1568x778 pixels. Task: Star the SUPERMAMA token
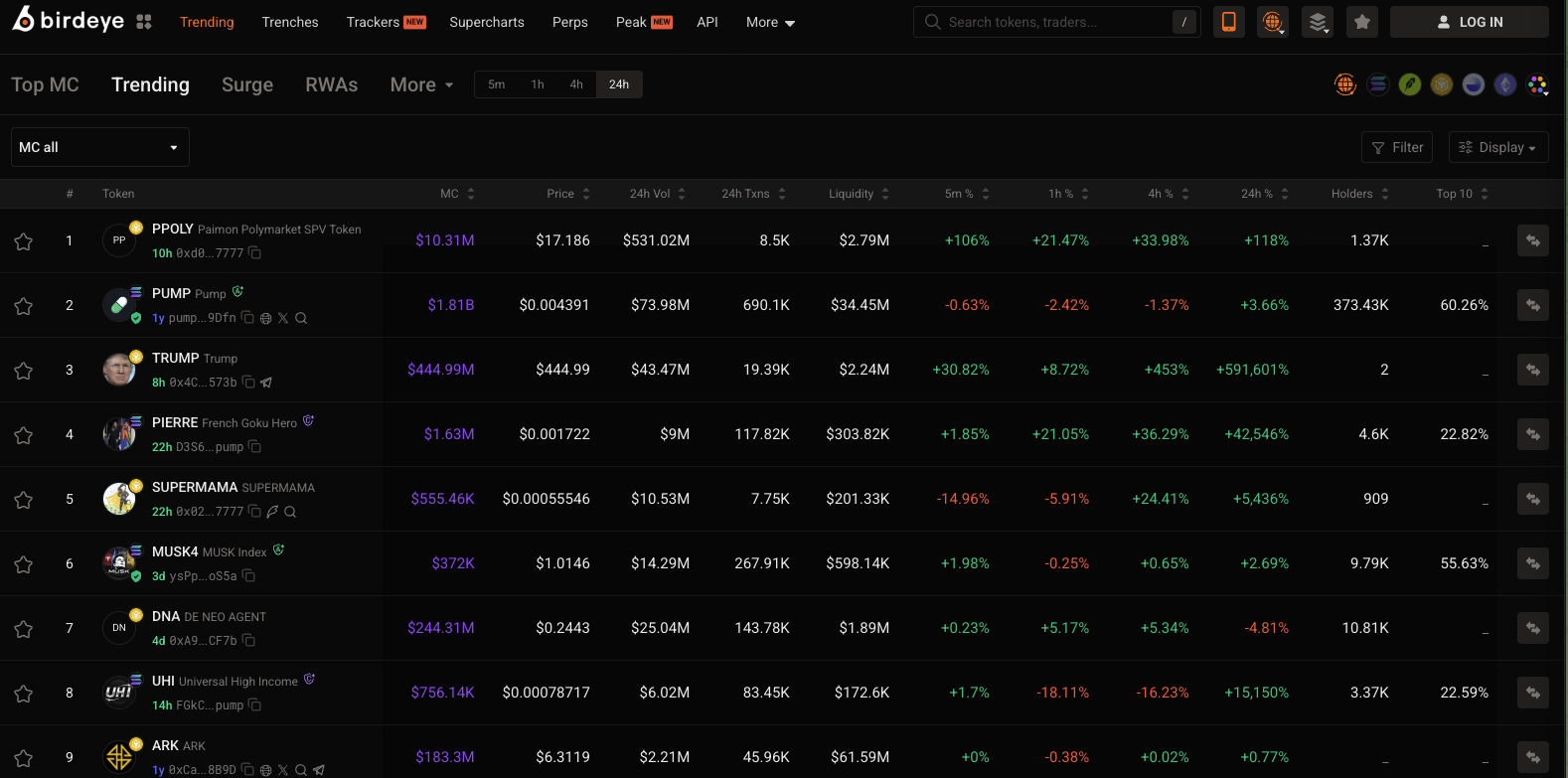coord(24,500)
